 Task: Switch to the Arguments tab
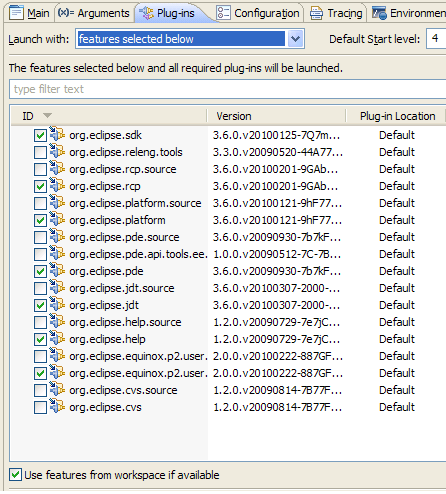point(94,13)
